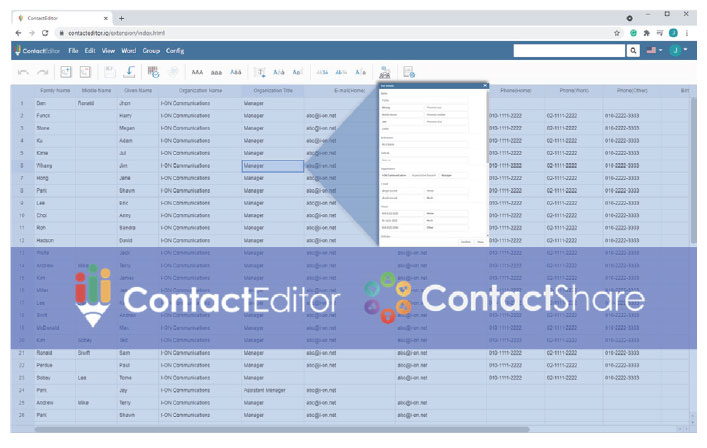The height and width of the screenshot is (448, 707).
Task: Open the Config menu
Action: click(x=175, y=51)
